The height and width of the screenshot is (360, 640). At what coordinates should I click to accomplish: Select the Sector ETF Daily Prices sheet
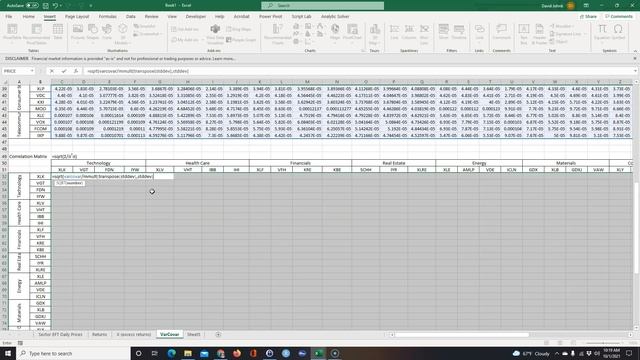point(60,334)
